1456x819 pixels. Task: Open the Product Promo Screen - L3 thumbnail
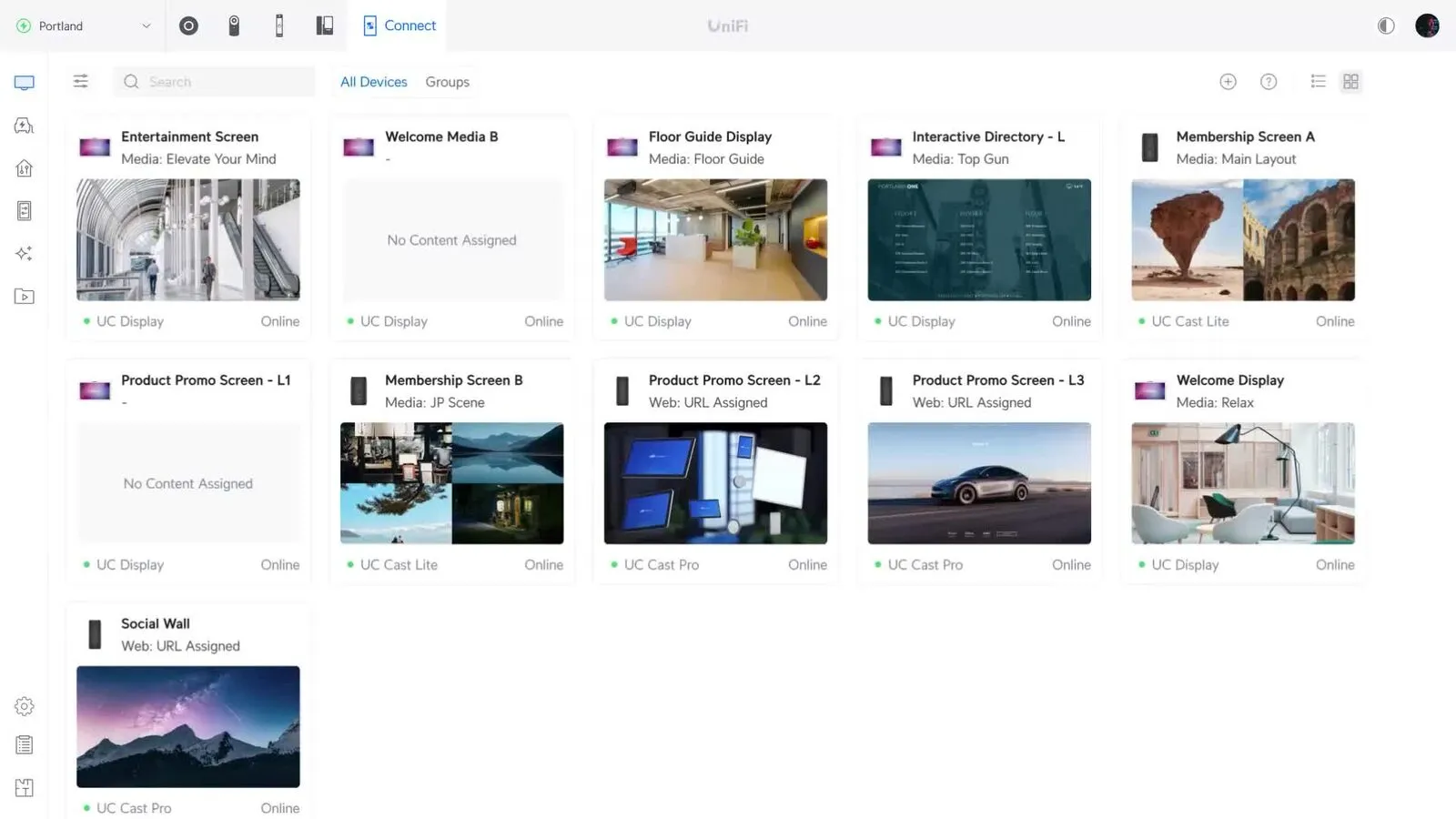tap(979, 483)
